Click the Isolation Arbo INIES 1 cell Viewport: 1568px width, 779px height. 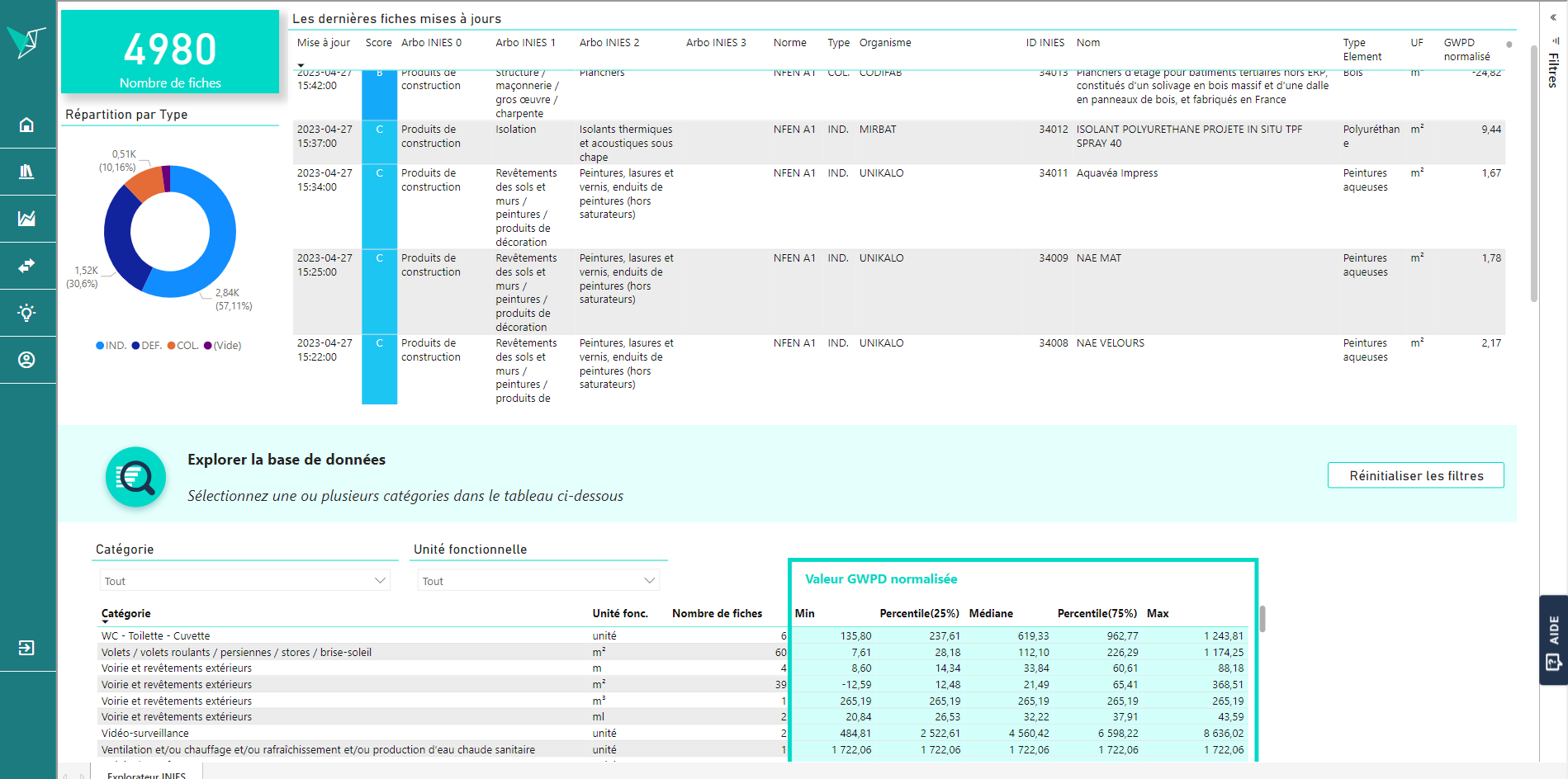(x=515, y=130)
